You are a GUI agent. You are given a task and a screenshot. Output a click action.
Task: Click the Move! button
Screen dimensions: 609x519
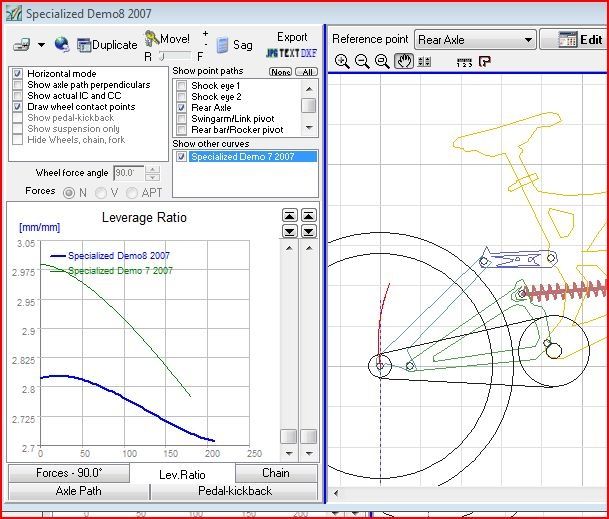click(167, 38)
